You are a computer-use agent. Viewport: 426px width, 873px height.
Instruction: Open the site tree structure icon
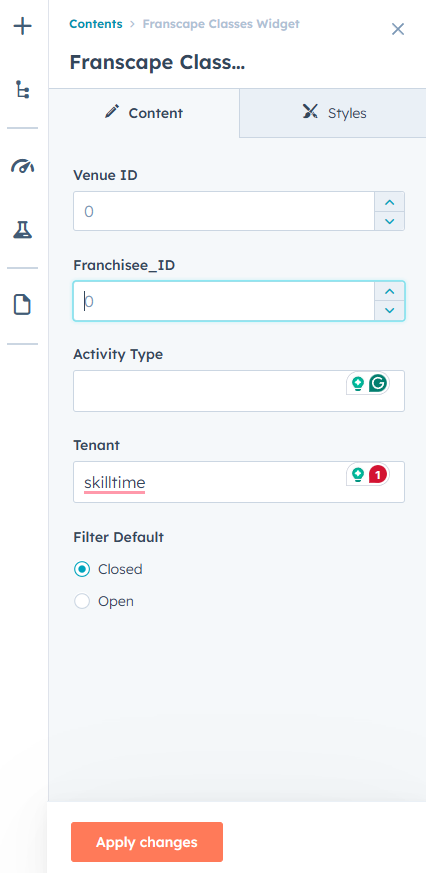point(23,90)
